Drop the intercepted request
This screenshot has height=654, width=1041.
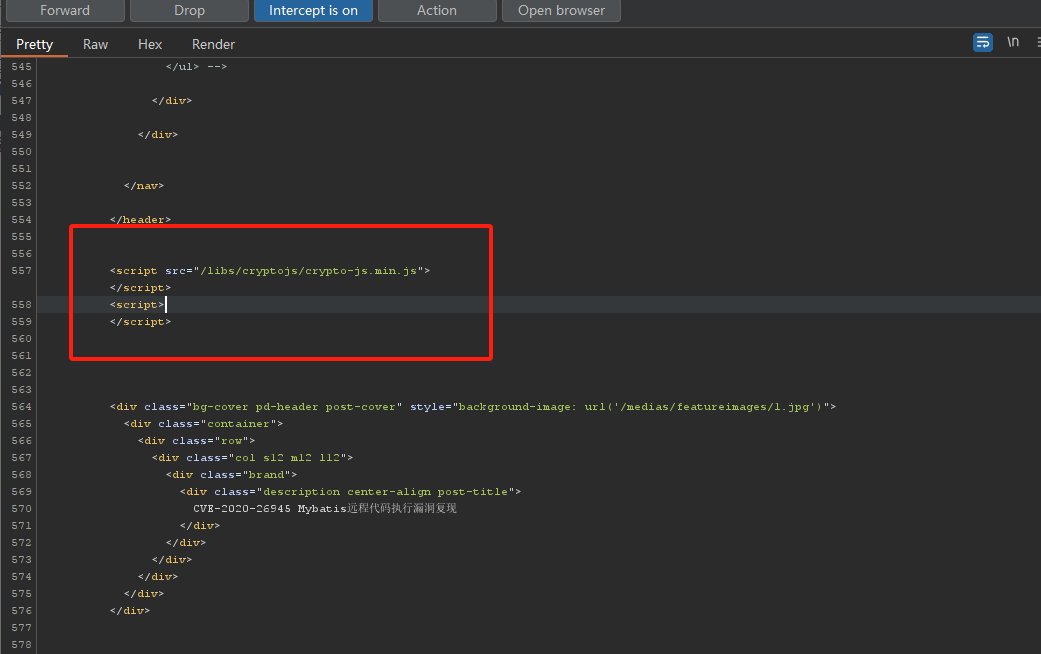(x=189, y=11)
